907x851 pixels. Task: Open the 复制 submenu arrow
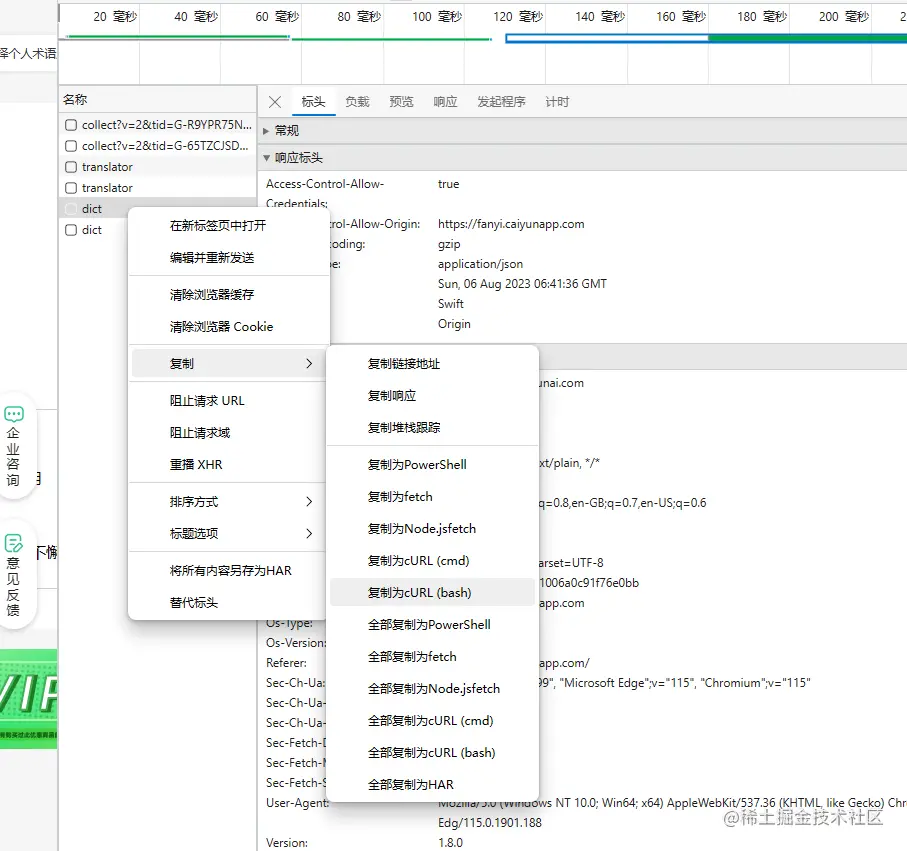tap(309, 363)
